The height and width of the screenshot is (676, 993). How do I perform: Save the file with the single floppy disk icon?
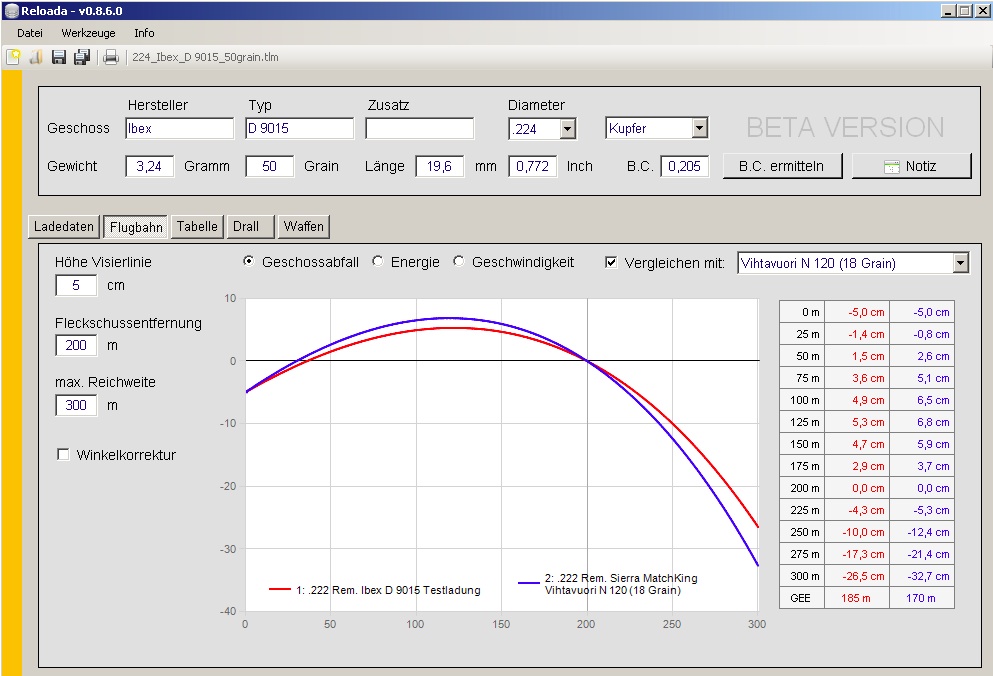point(59,57)
